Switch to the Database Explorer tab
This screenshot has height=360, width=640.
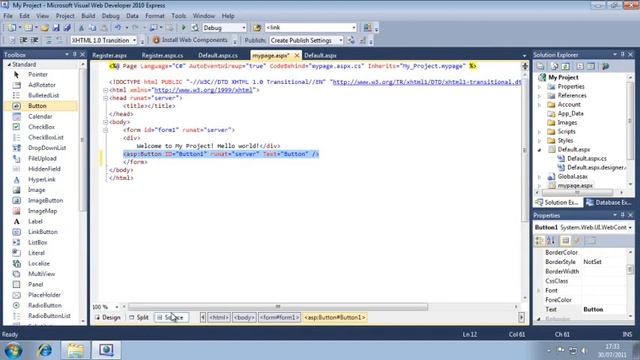[608, 202]
